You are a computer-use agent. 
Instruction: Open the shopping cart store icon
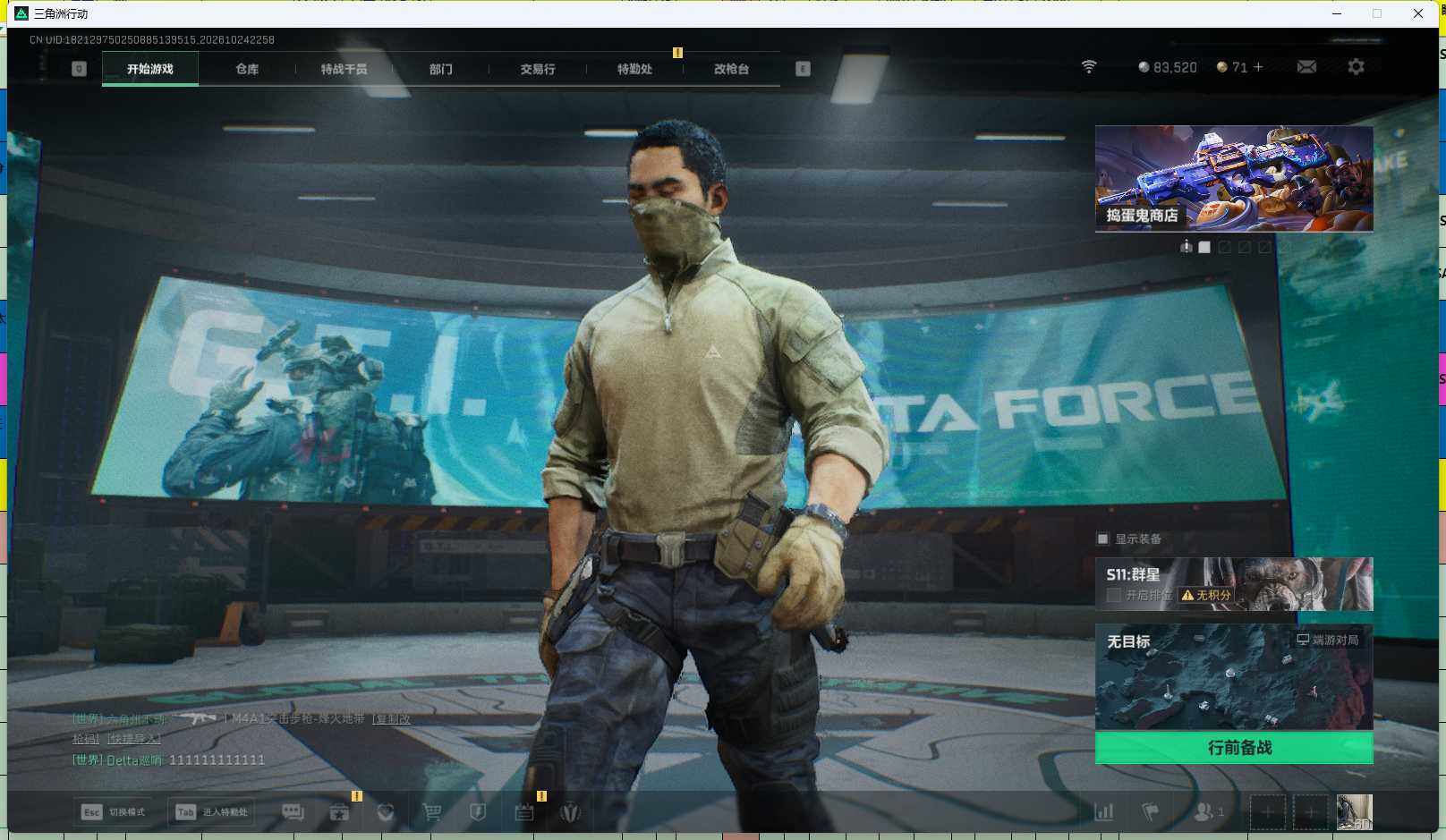[432, 812]
